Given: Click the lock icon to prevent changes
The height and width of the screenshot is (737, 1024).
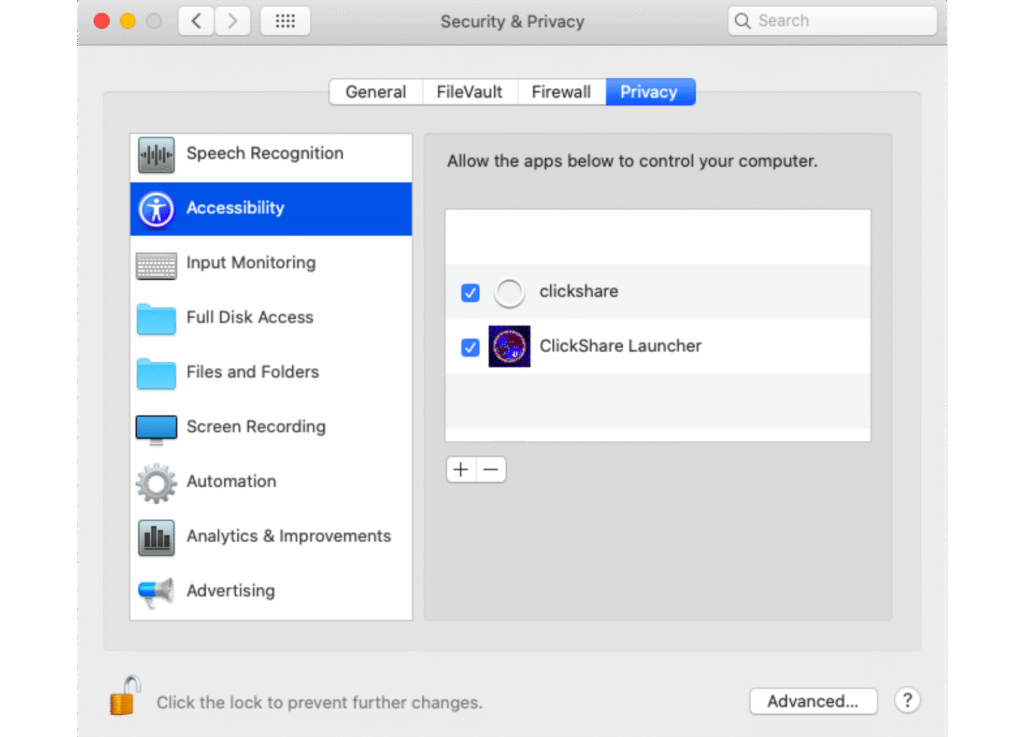Looking at the screenshot, I should click(125, 696).
